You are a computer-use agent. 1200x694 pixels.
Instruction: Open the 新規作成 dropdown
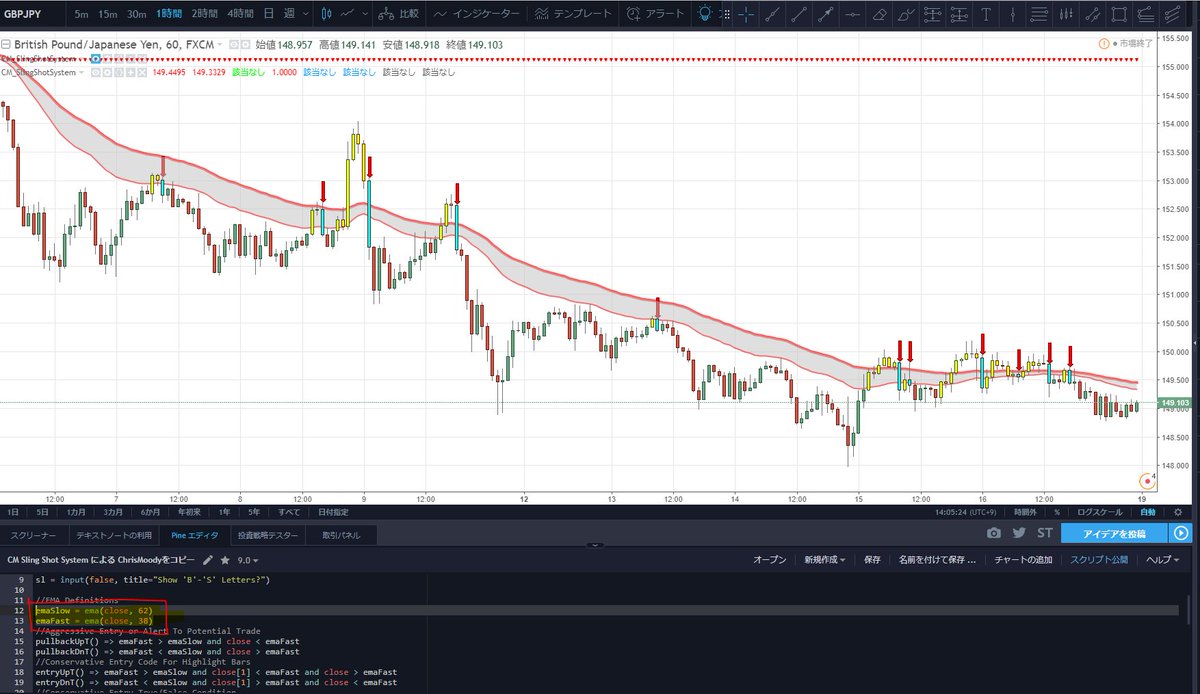click(825, 560)
